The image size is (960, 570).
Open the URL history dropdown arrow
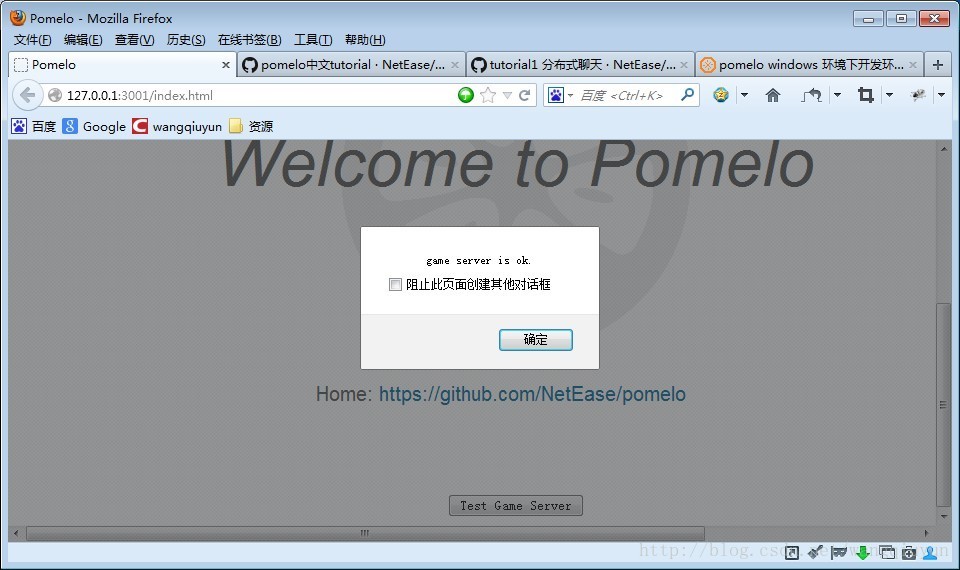[507, 96]
